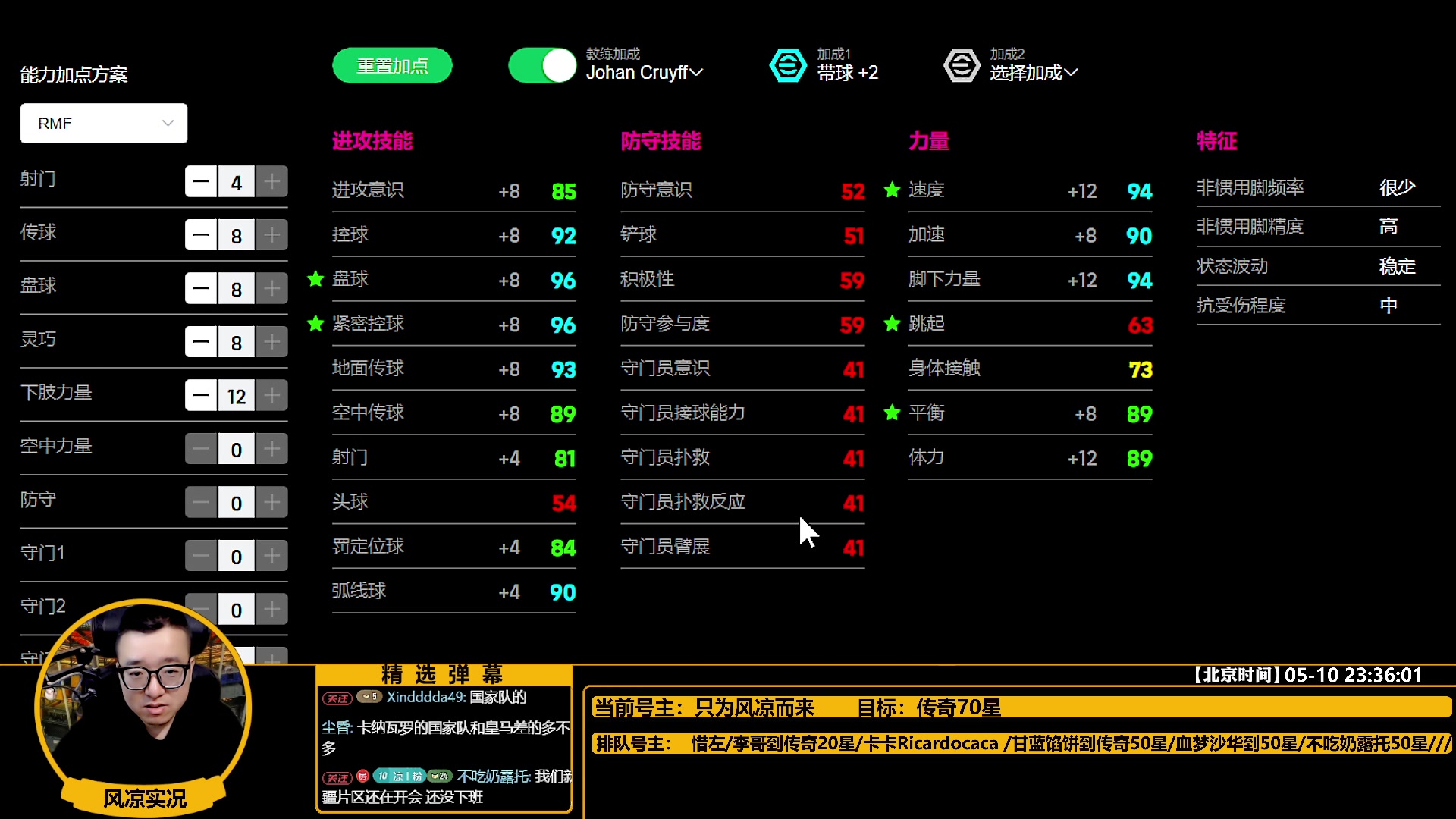Open the RMF position dropdown
The height and width of the screenshot is (819, 1456).
[x=104, y=124]
